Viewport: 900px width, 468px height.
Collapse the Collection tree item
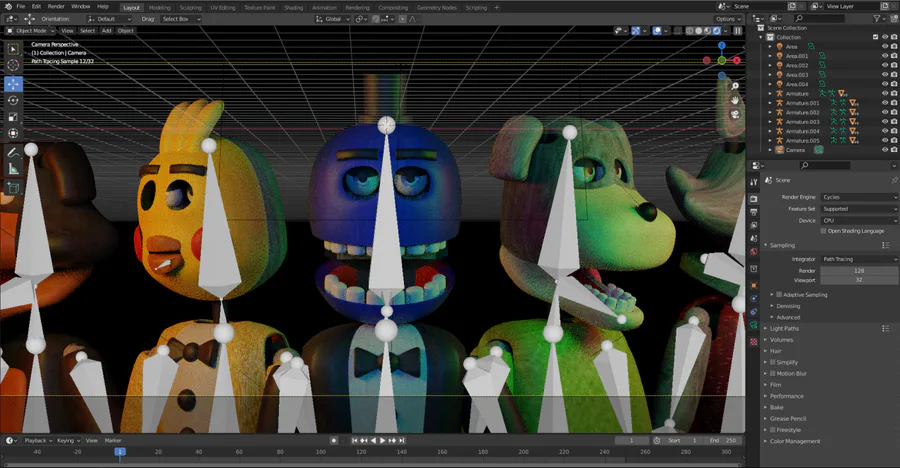tap(761, 37)
